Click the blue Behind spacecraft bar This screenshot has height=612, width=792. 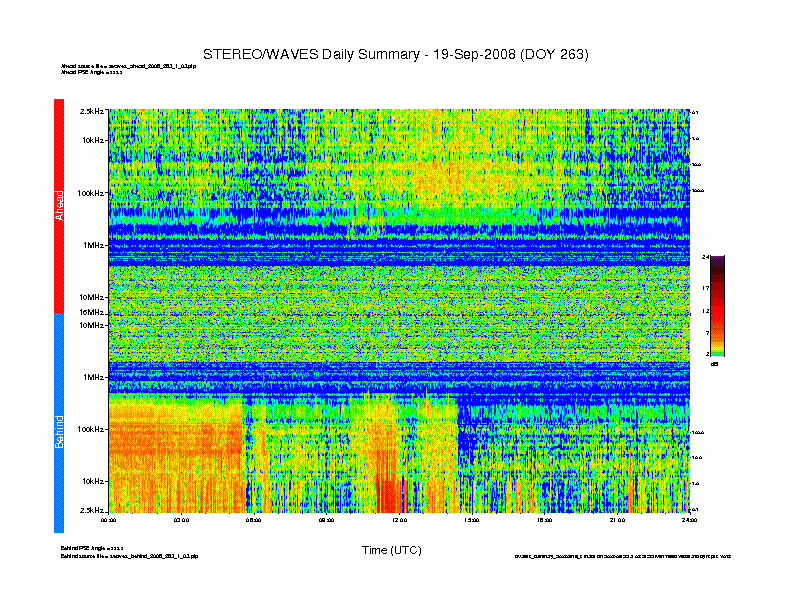pyautogui.click(x=59, y=423)
